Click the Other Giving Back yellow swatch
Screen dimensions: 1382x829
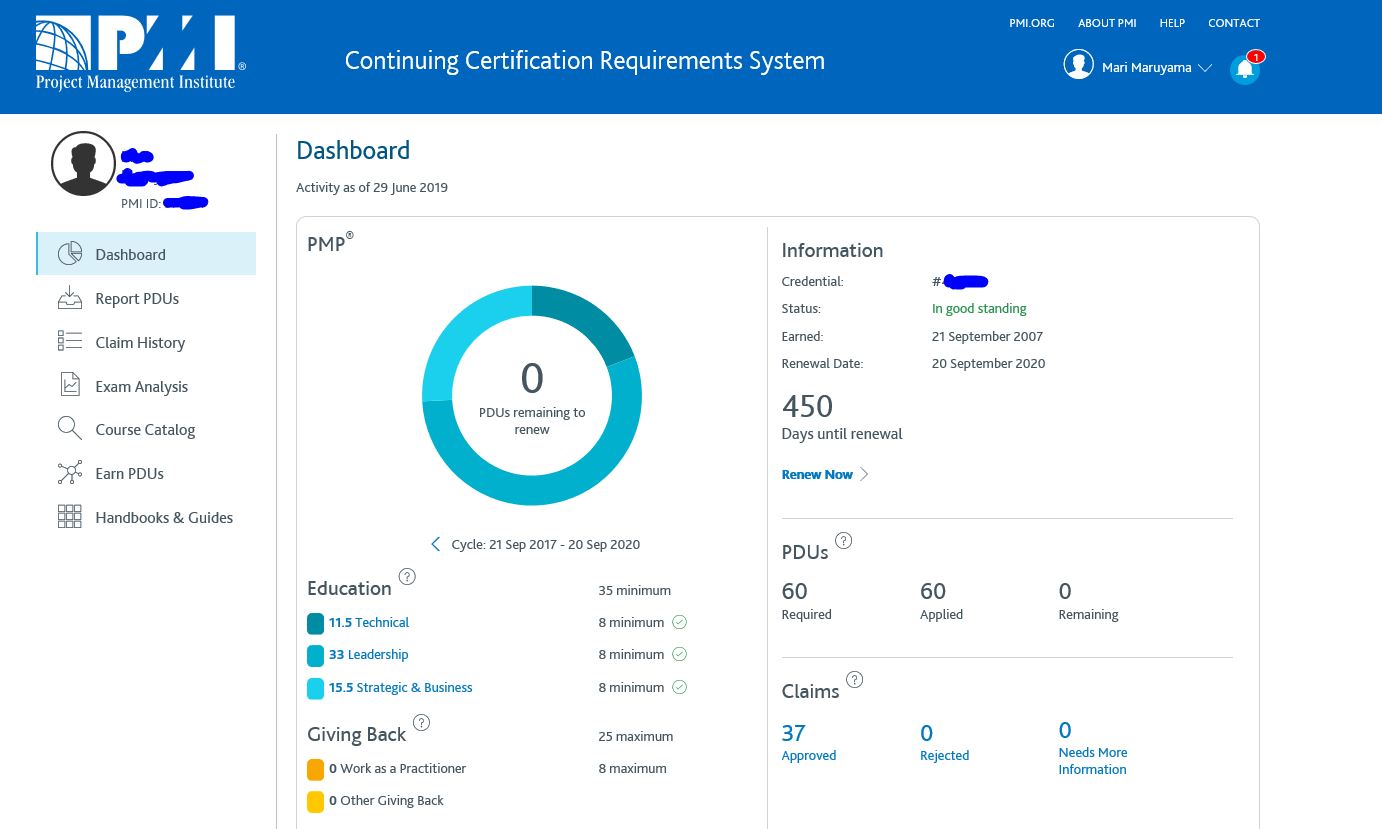tap(316, 802)
